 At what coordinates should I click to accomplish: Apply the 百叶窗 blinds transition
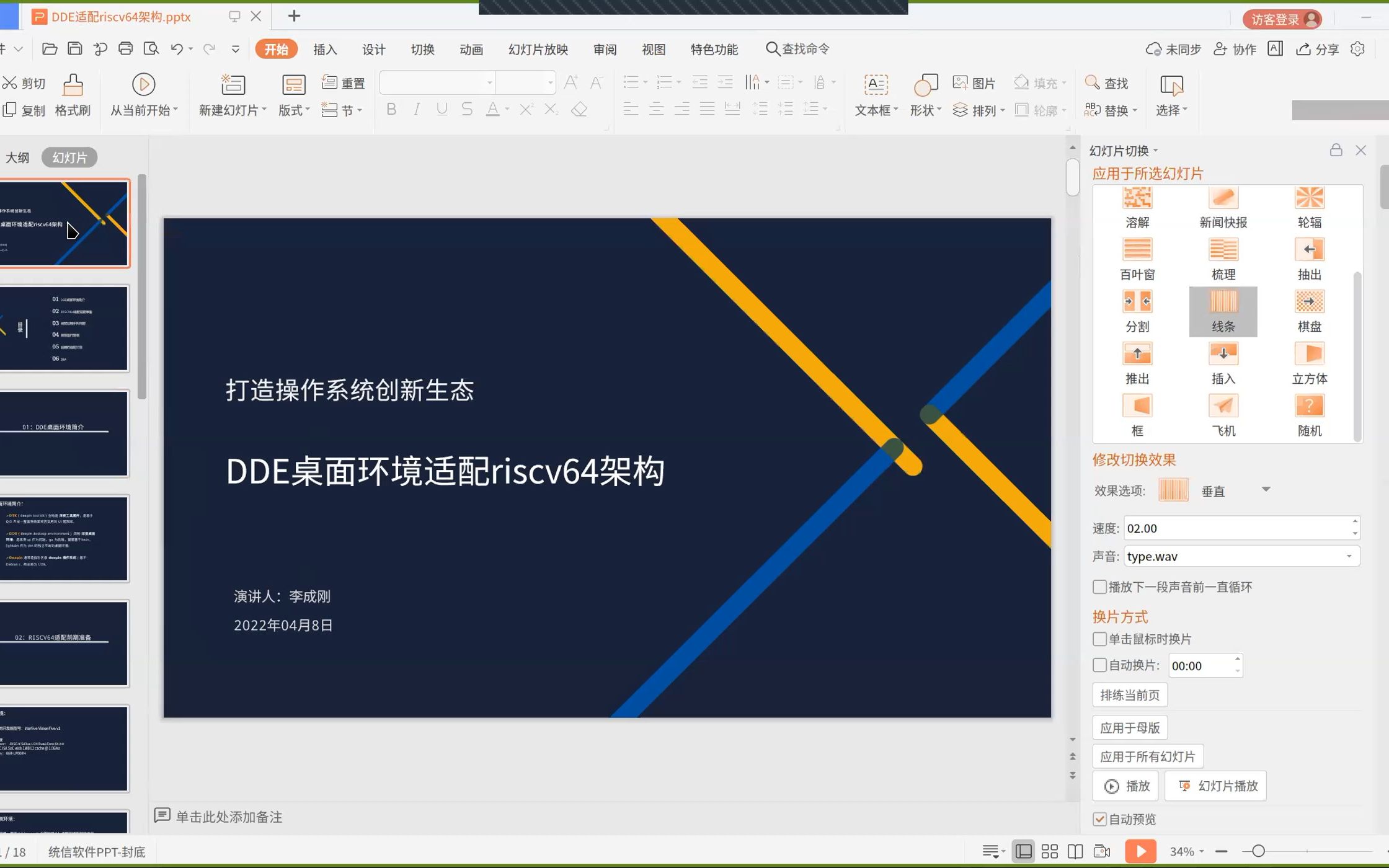1137,260
